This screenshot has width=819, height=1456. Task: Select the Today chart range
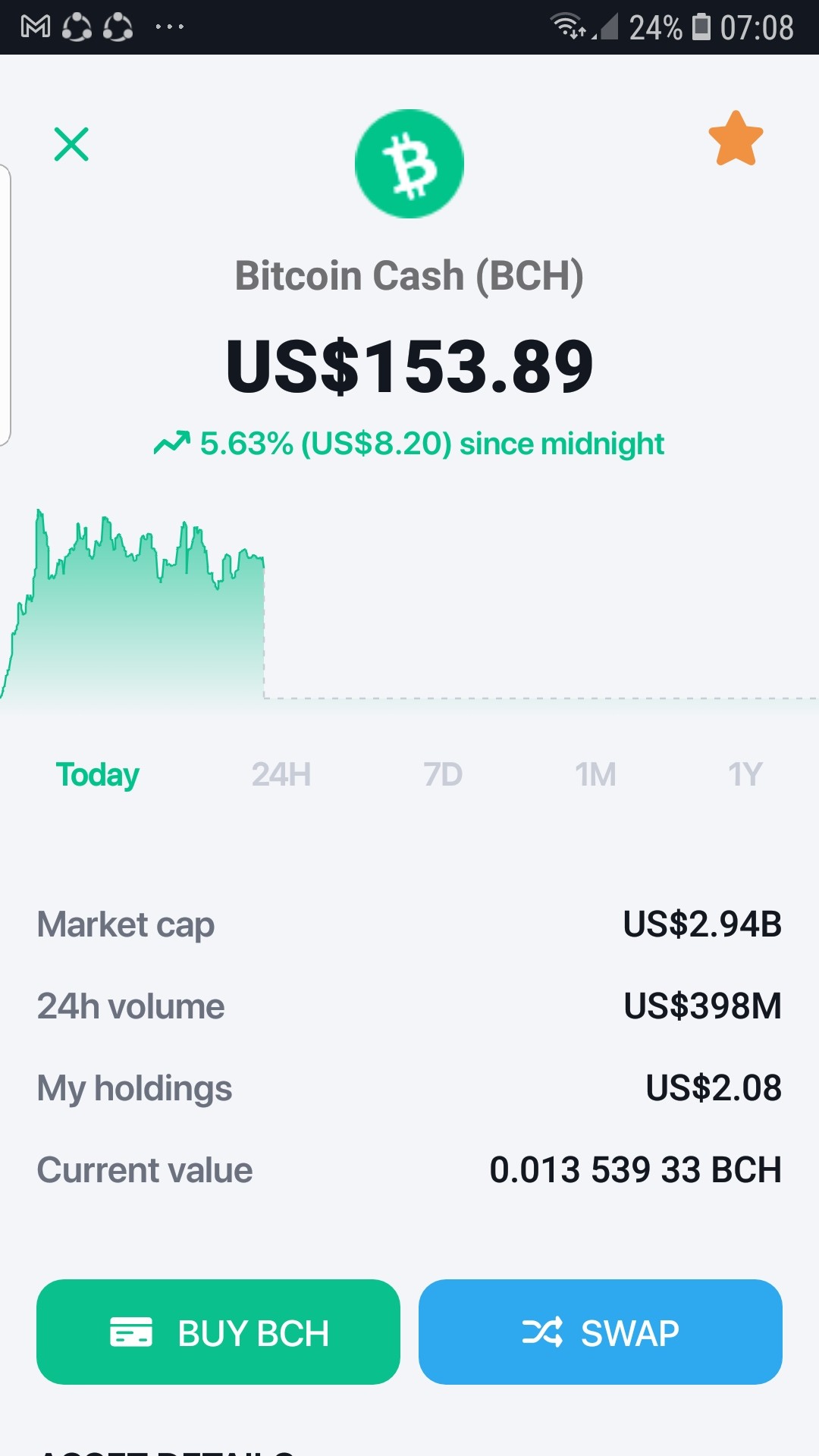click(98, 775)
